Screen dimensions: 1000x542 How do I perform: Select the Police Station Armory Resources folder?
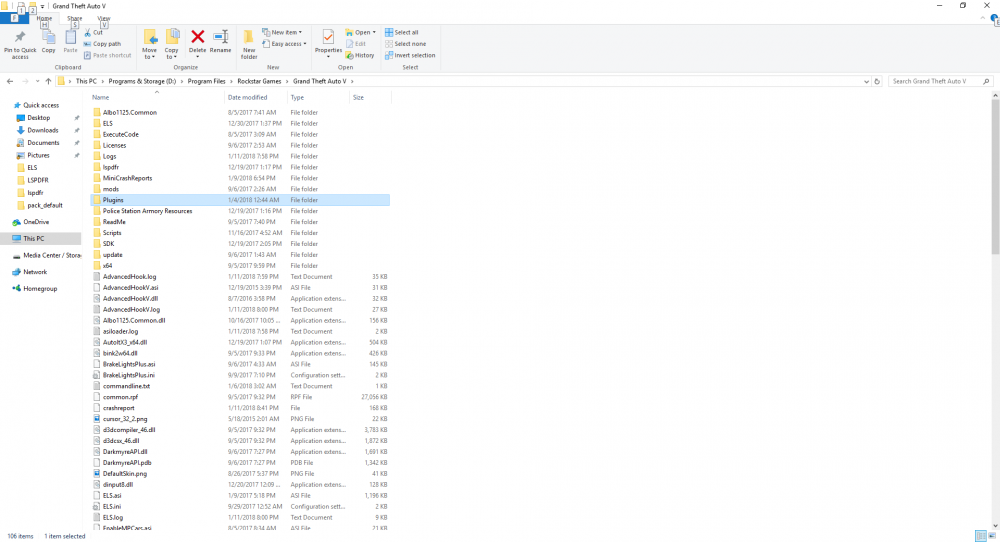[x=147, y=211]
